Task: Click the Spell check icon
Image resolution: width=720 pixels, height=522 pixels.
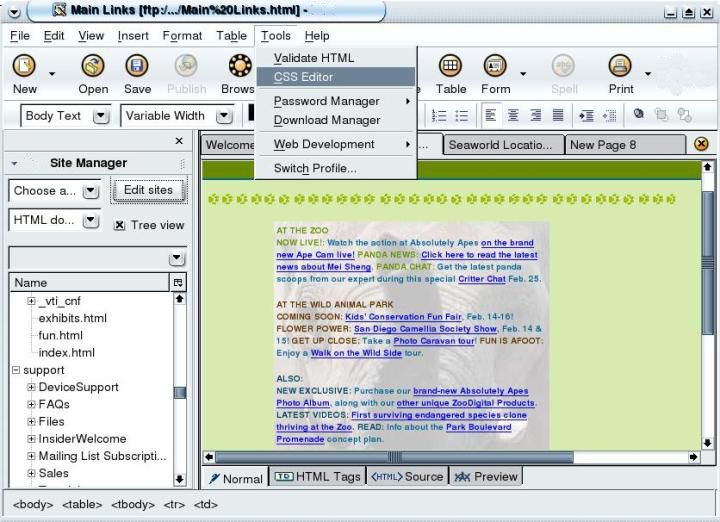Action: point(563,66)
